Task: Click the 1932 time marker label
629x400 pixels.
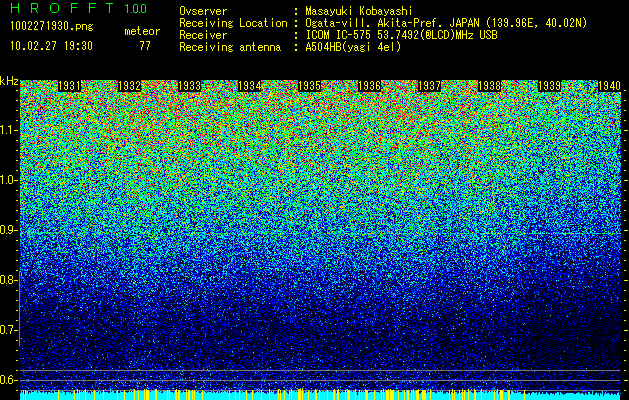Action: 130,86
